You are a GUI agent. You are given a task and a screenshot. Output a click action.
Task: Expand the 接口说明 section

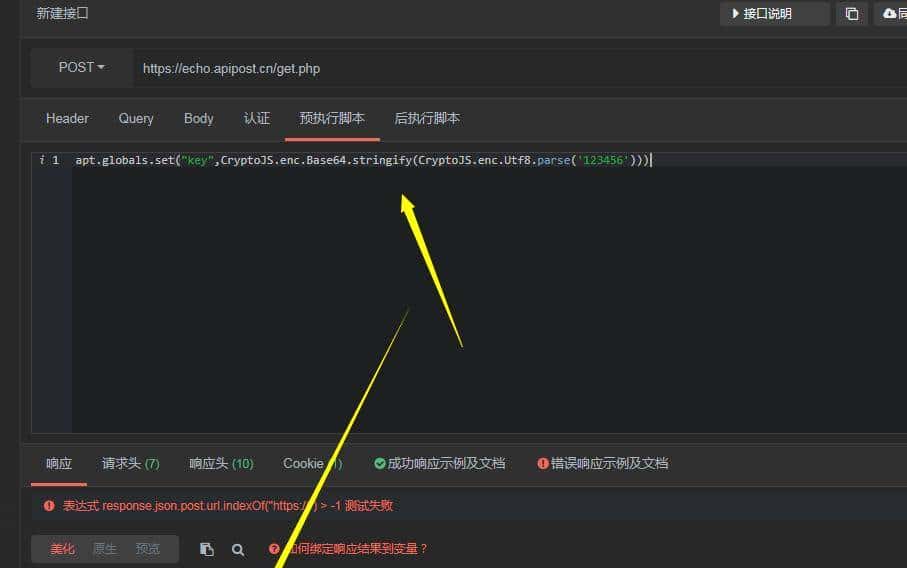pyautogui.click(x=775, y=13)
